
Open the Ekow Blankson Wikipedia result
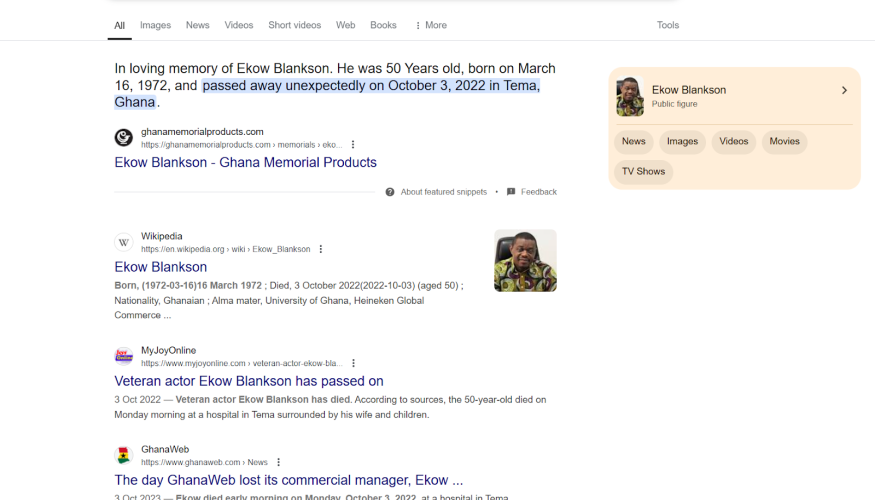coord(161,267)
